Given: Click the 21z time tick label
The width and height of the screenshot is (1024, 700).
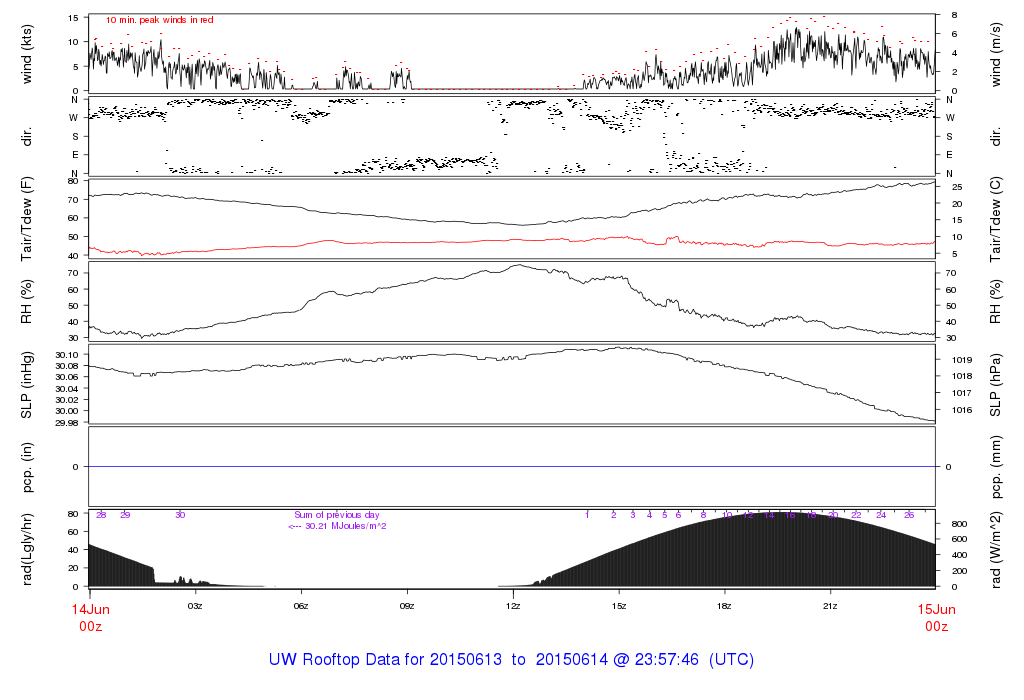Looking at the screenshot, I should (x=830, y=606).
